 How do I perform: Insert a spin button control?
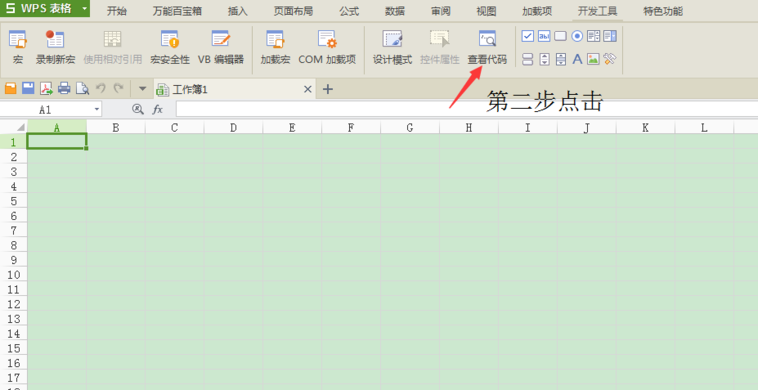click(x=544, y=59)
